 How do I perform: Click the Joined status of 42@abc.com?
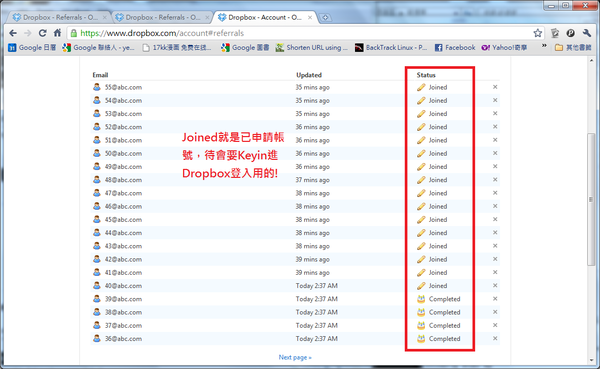click(x=438, y=259)
